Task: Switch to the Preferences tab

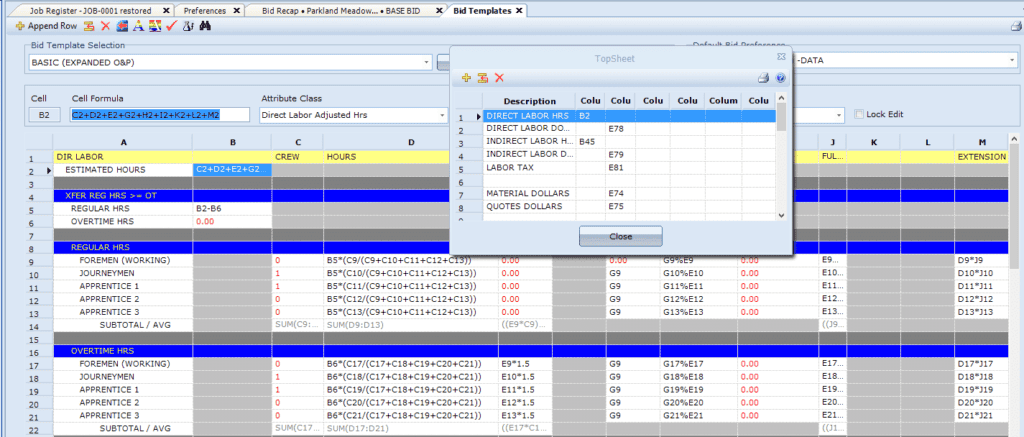Action: [x=204, y=11]
